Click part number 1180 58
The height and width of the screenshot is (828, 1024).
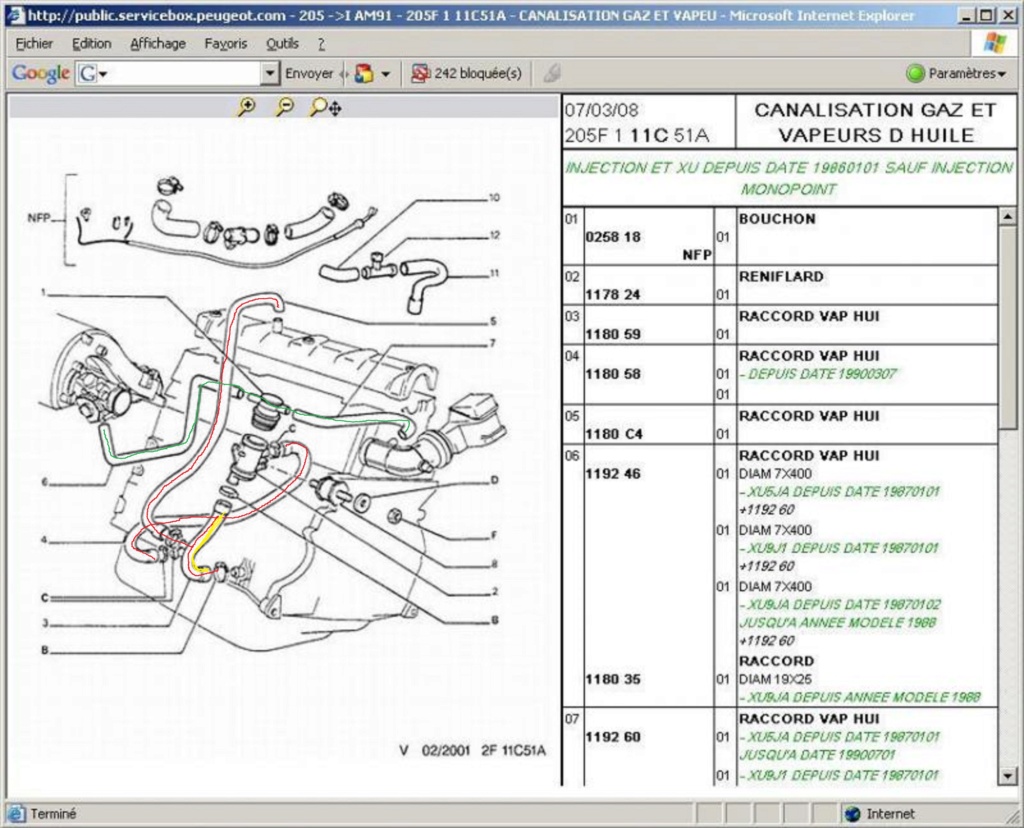click(x=613, y=374)
